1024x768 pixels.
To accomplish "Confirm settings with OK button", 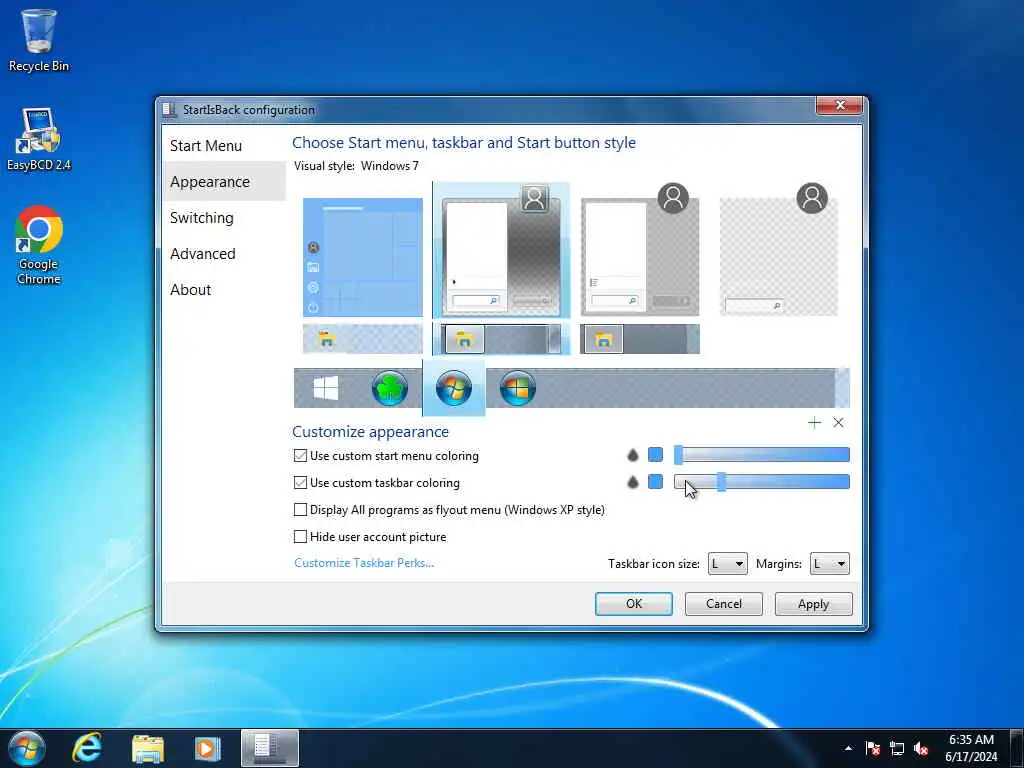I will pyautogui.click(x=633, y=603).
